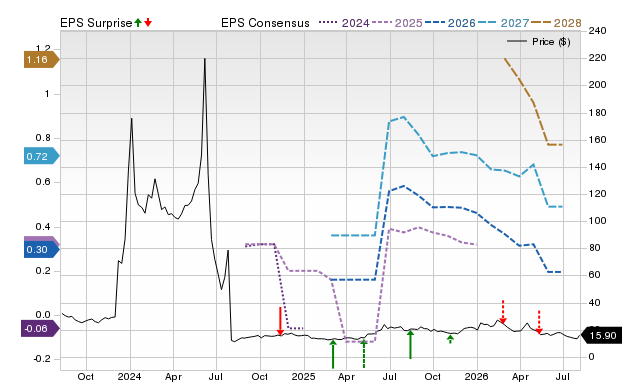
Task: Click the small dotted green arrow near November 2025
Action: 450,339
